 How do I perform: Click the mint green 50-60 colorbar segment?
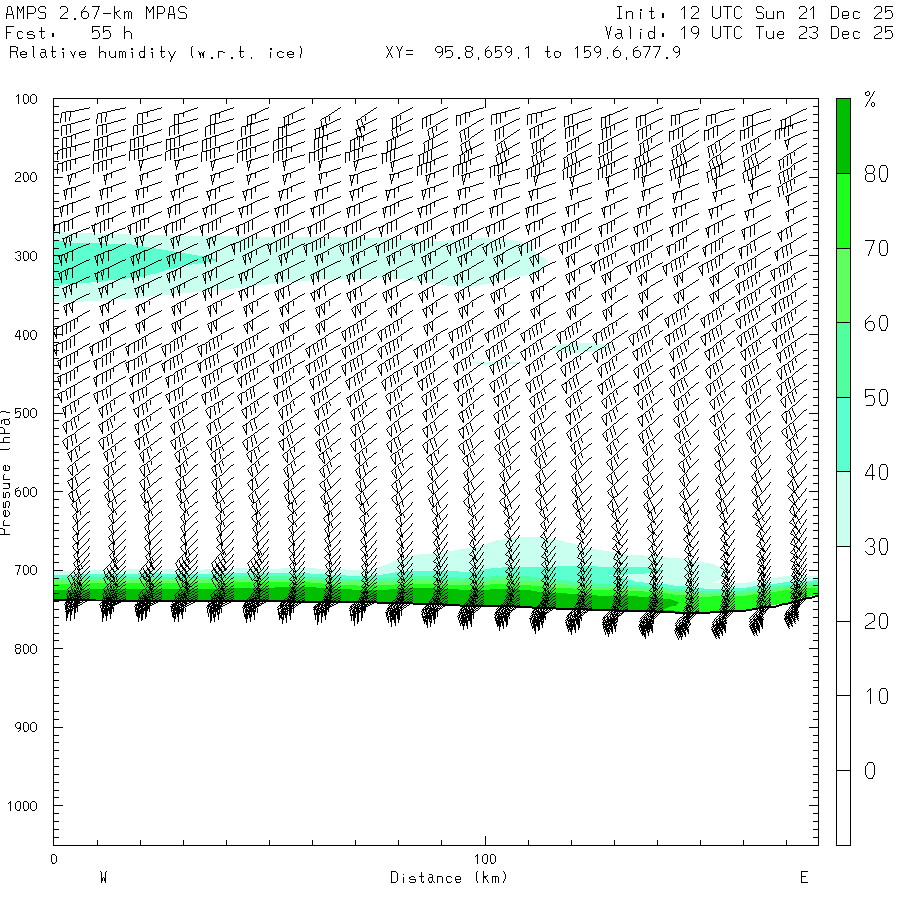click(843, 360)
